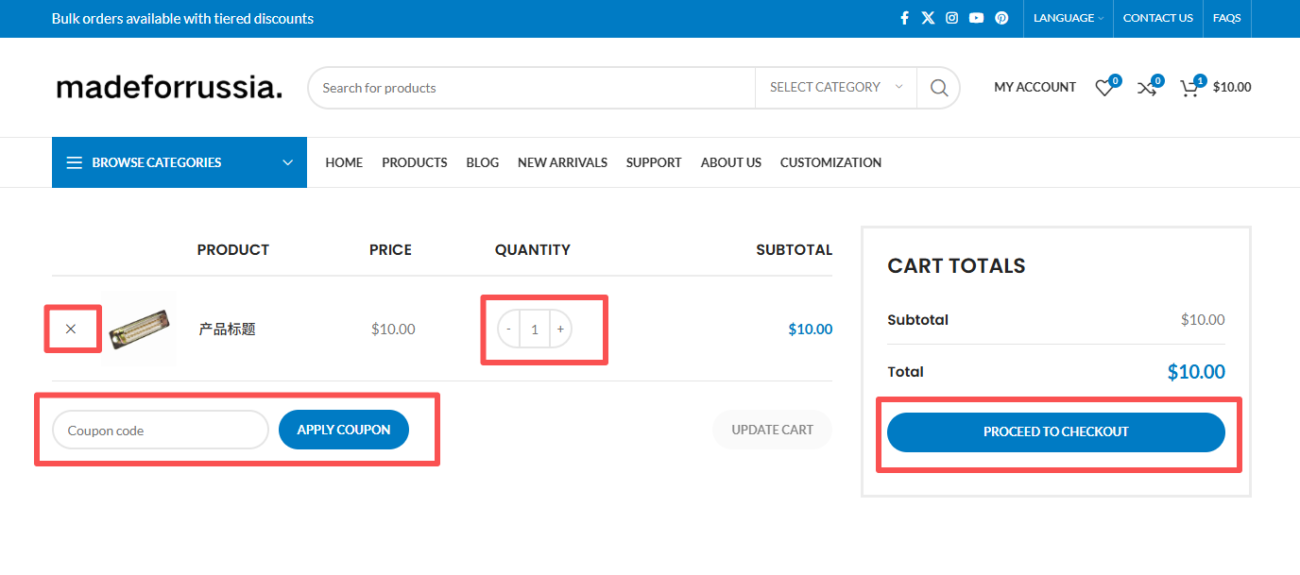This screenshot has height=575, width=1300.
Task: Open the YouTube social icon
Action: click(x=976, y=18)
